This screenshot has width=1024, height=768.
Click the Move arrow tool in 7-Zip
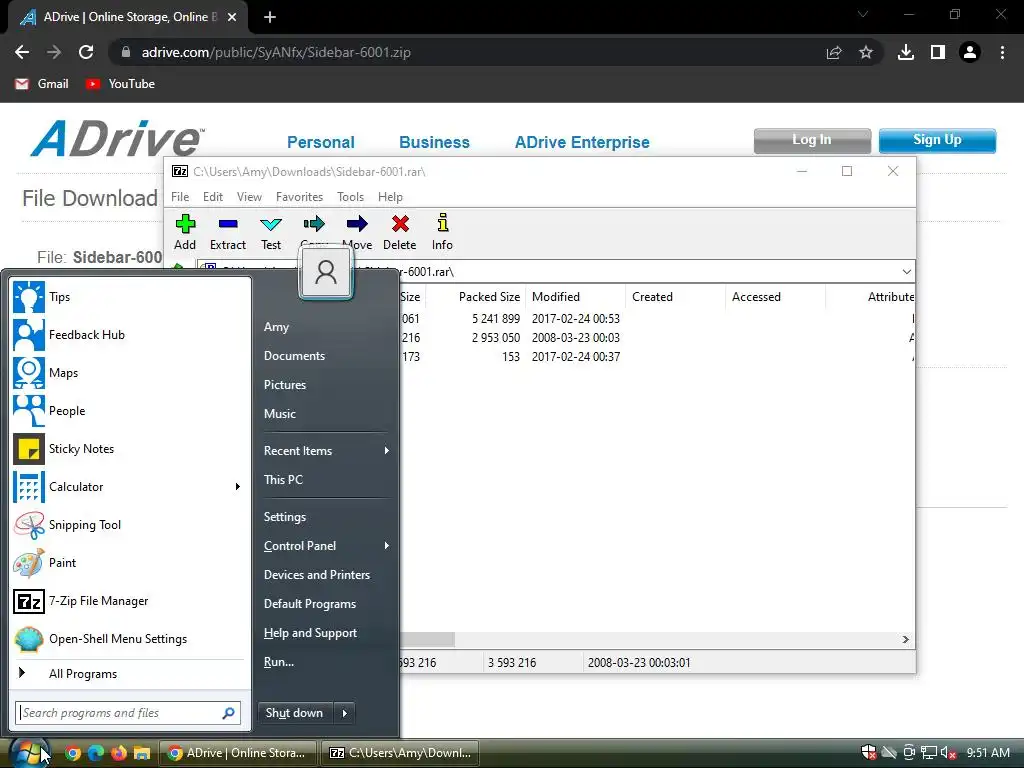click(x=357, y=232)
